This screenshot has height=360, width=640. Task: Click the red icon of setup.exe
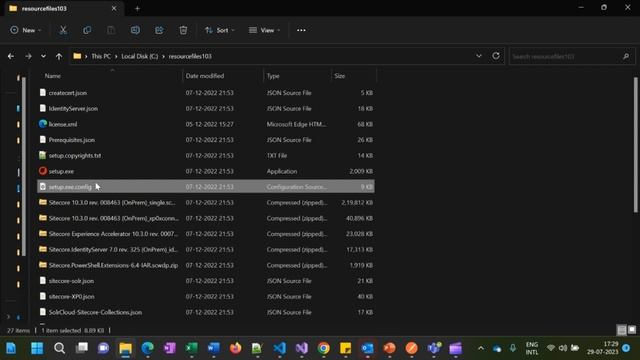tap(43, 171)
